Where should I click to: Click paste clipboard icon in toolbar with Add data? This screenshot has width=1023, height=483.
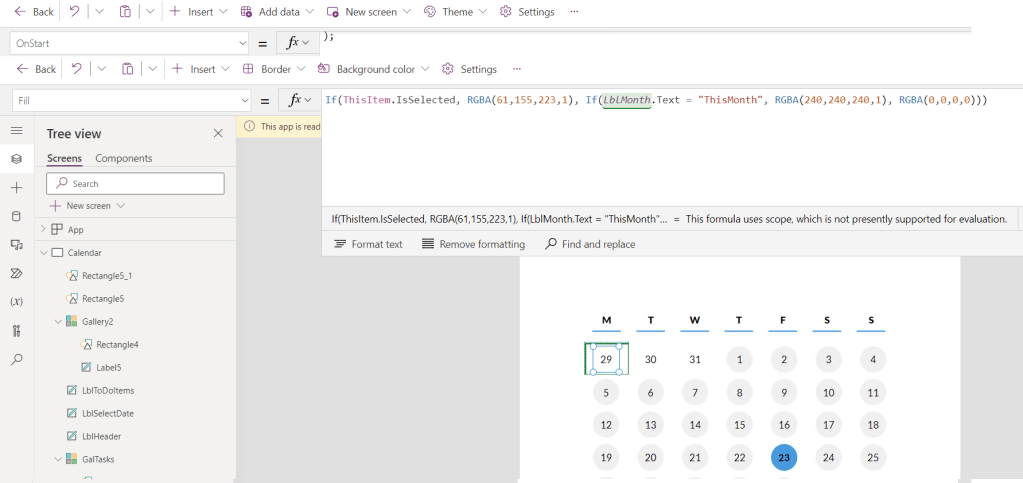(x=125, y=12)
